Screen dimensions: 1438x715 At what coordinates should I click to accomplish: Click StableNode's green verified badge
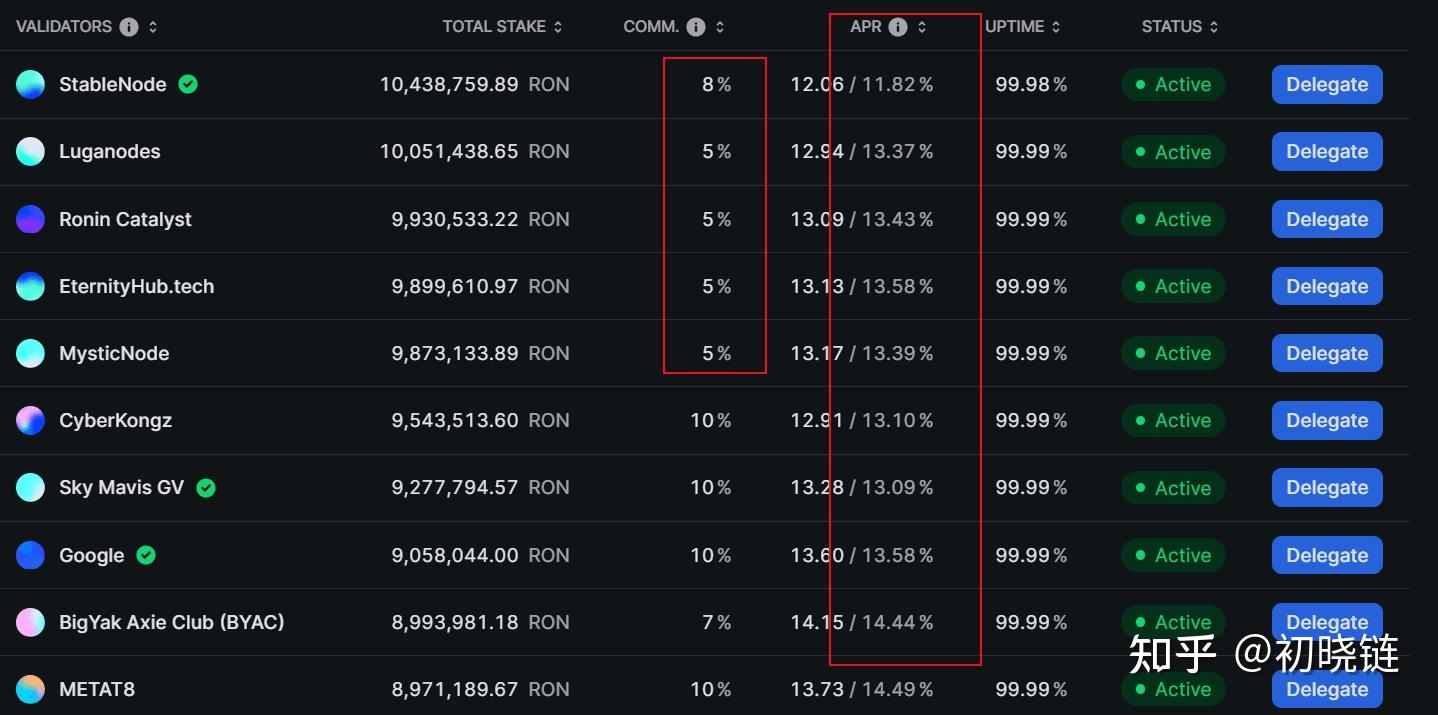[x=188, y=85]
